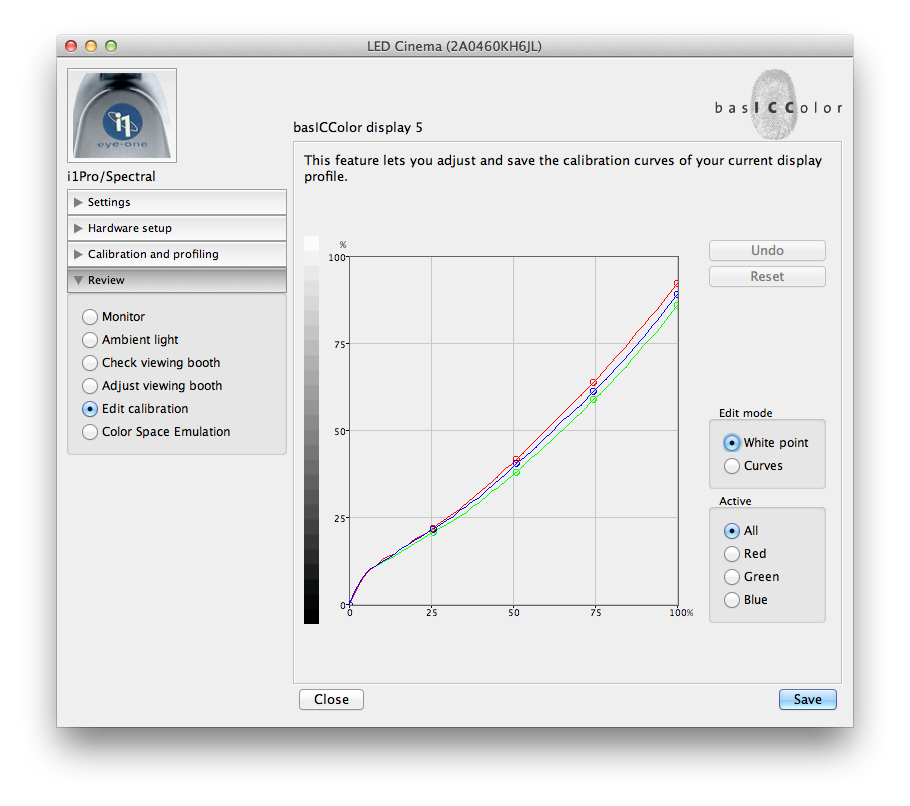Screen dimensions: 910x806
Task: Save the calibration curves
Action: 807,699
